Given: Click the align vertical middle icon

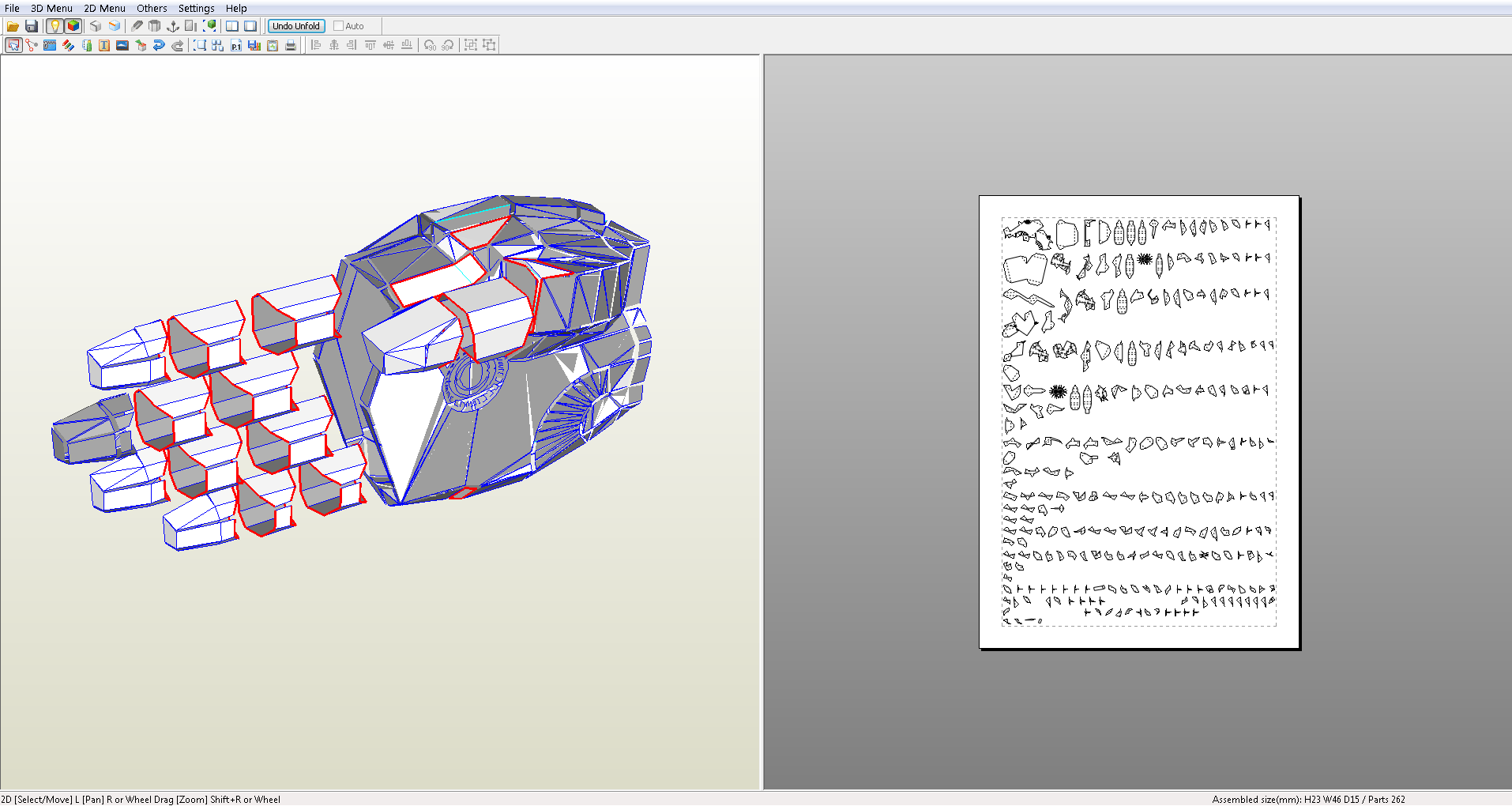Looking at the screenshot, I should [x=388, y=45].
